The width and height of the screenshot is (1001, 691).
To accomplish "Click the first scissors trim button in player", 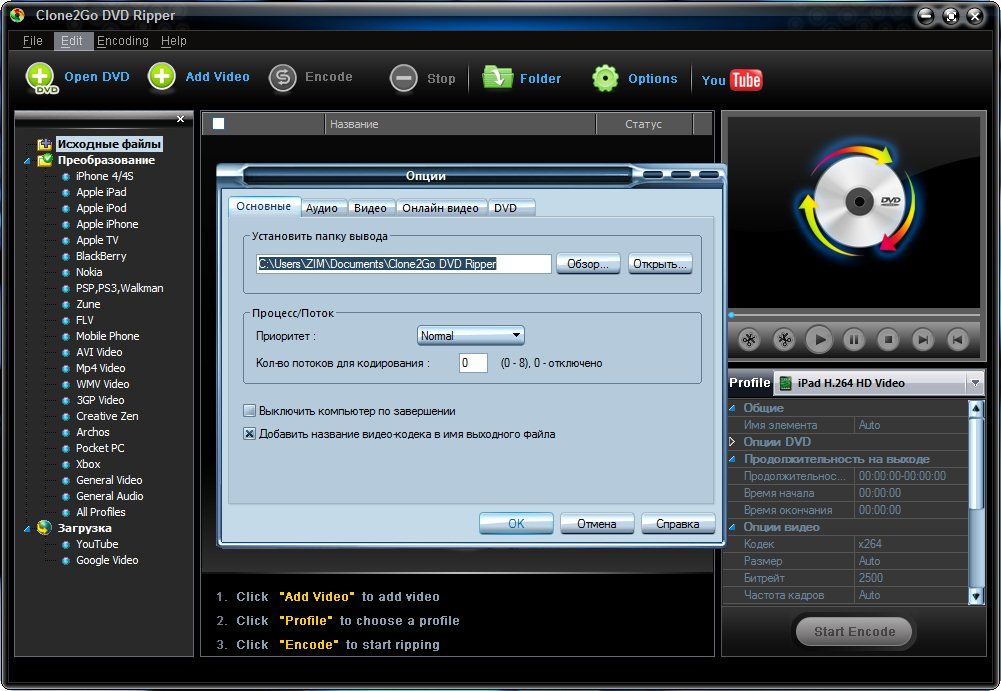I will [749, 340].
